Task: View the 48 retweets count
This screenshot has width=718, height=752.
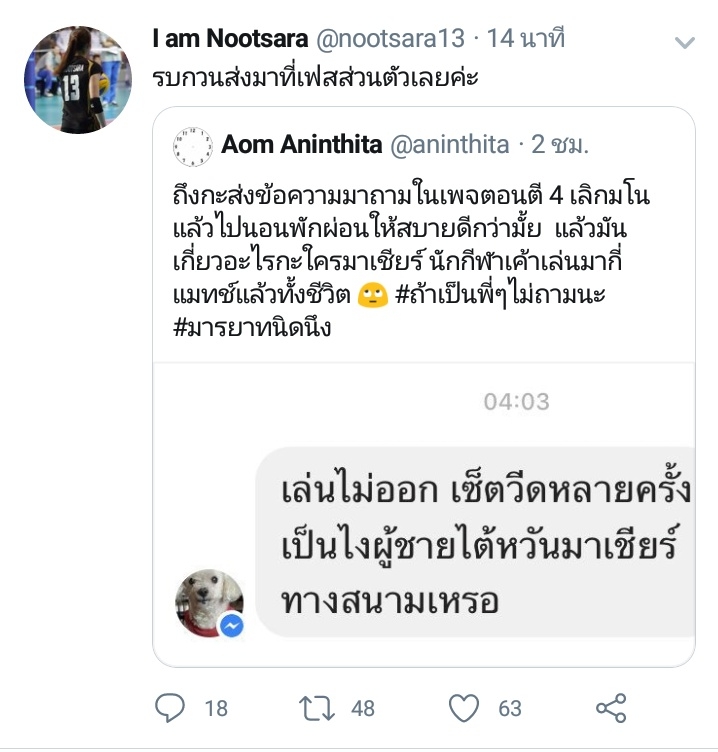Action: pos(363,708)
